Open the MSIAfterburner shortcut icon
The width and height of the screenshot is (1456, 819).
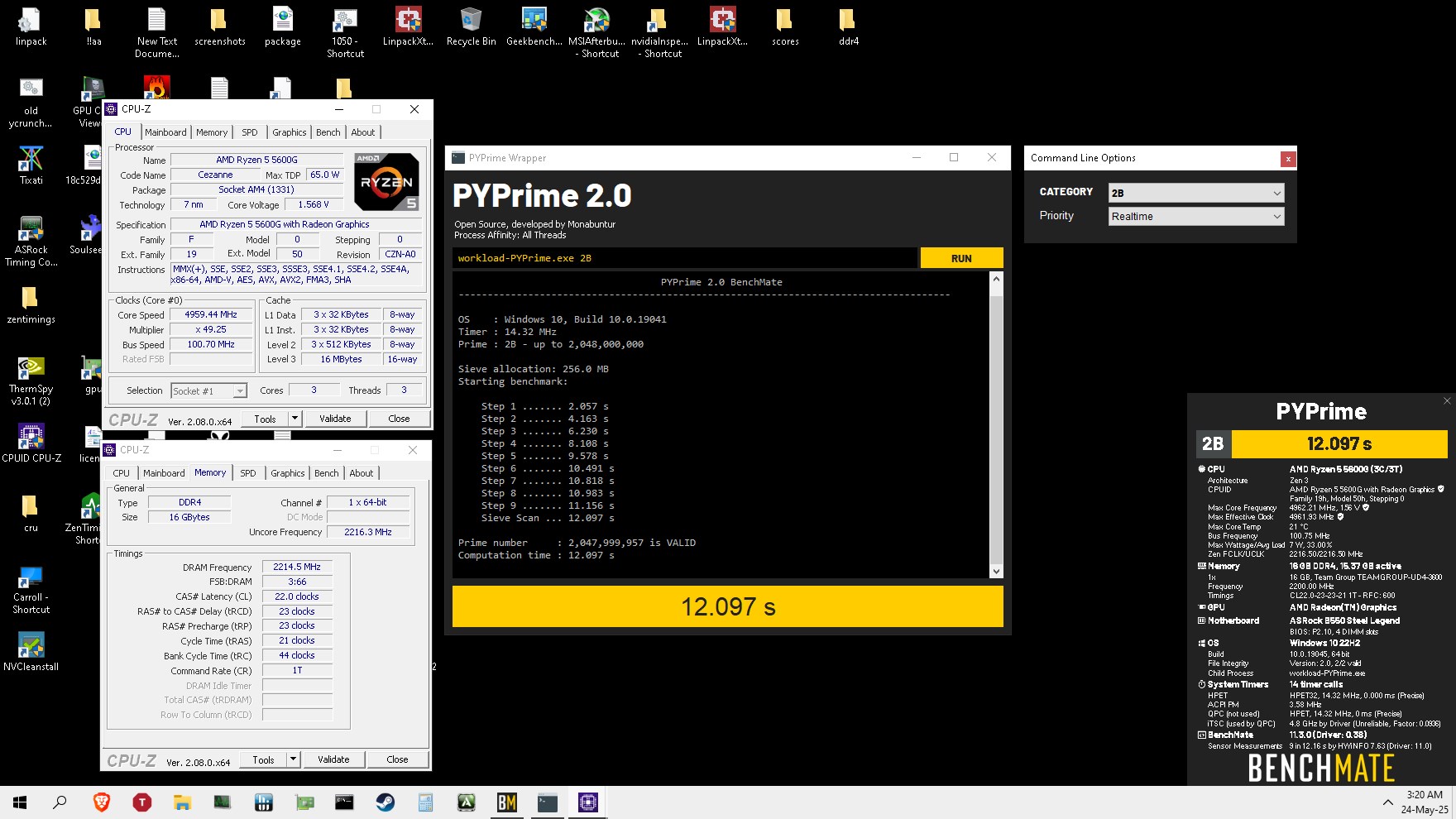click(x=596, y=32)
